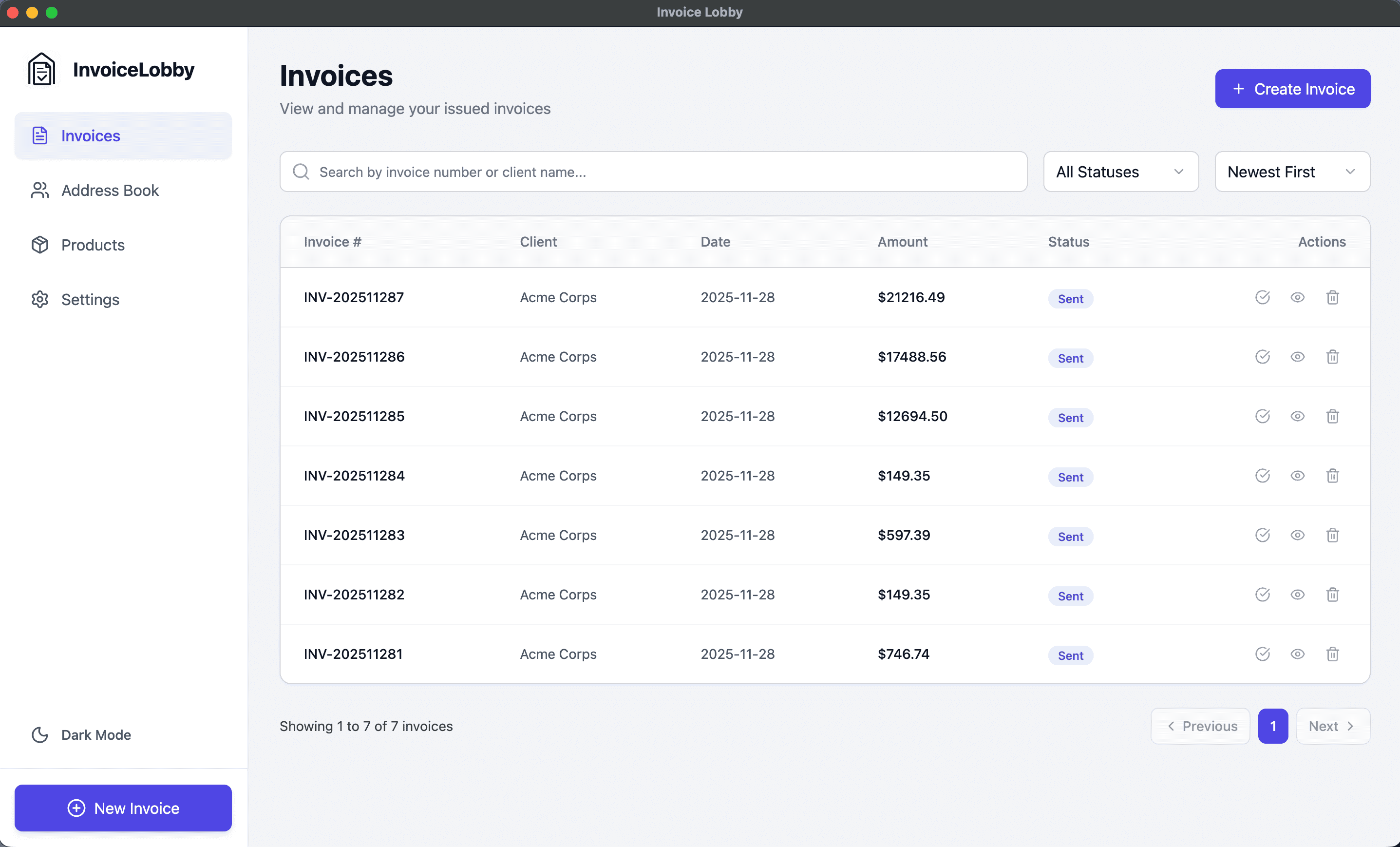Open the Newest First sort dropdown
This screenshot has width=1400, height=847.
[1291, 171]
